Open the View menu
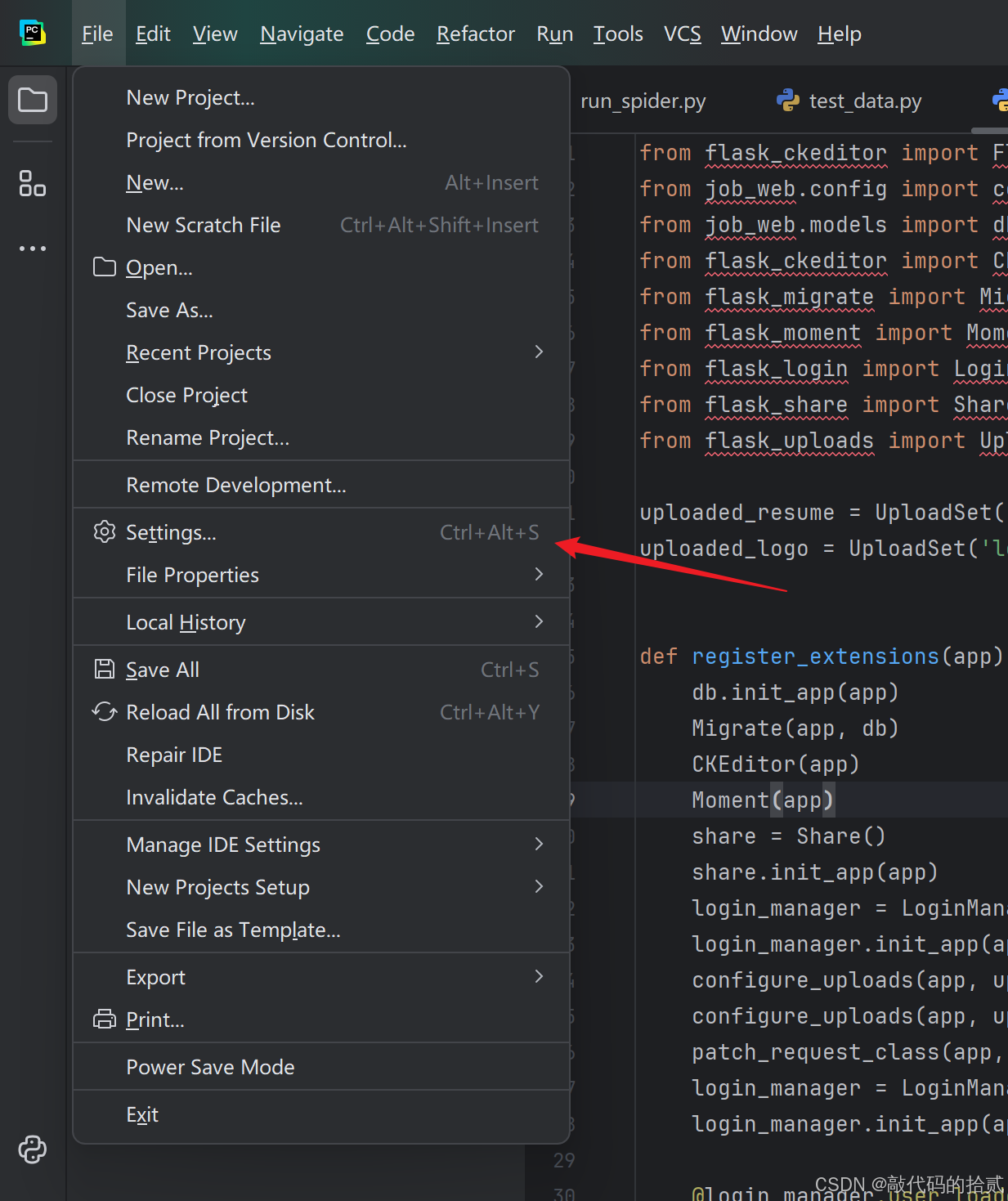The image size is (1008, 1201). pyautogui.click(x=215, y=34)
